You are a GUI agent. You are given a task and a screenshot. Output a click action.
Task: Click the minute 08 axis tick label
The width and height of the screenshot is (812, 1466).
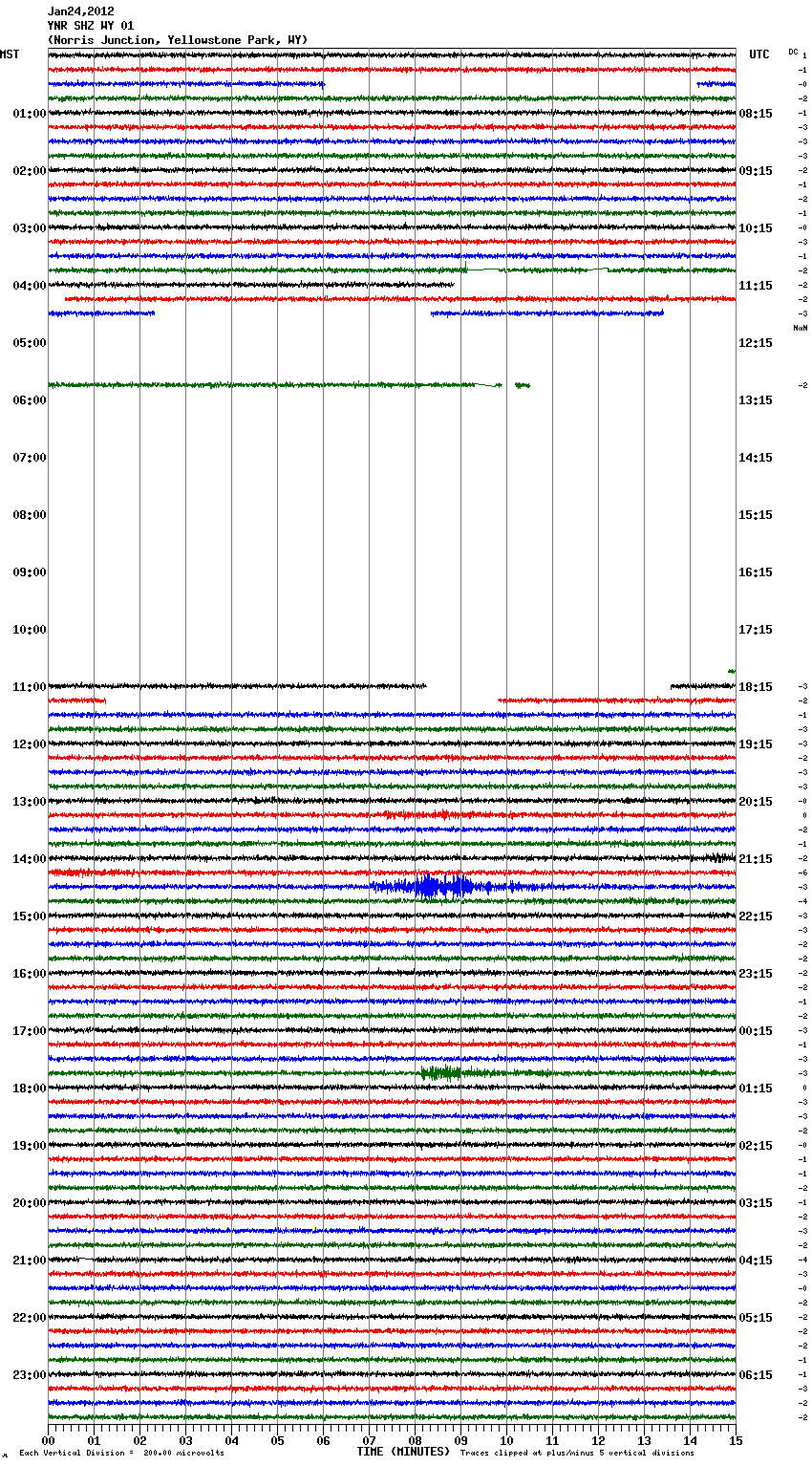coord(415,1440)
